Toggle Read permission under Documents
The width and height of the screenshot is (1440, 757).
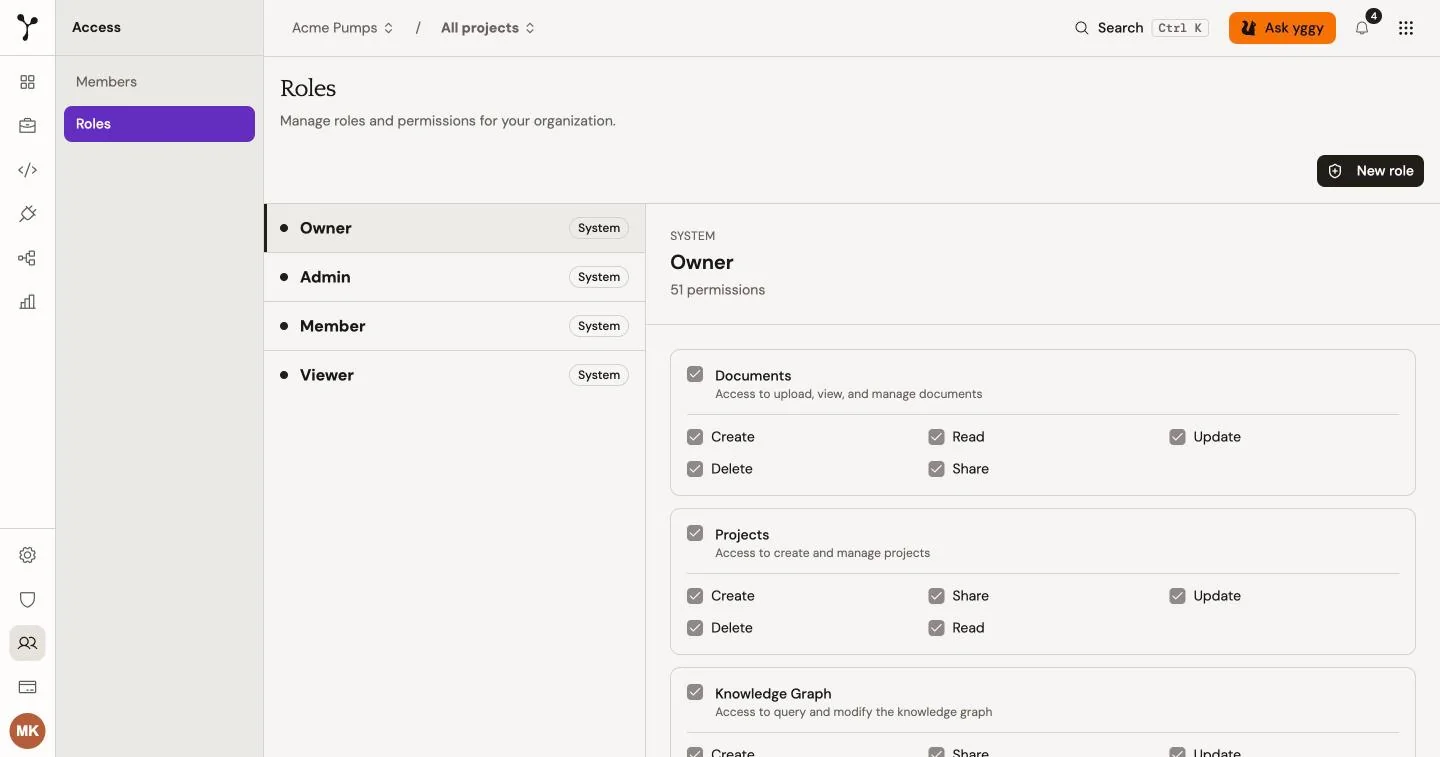[x=936, y=437]
